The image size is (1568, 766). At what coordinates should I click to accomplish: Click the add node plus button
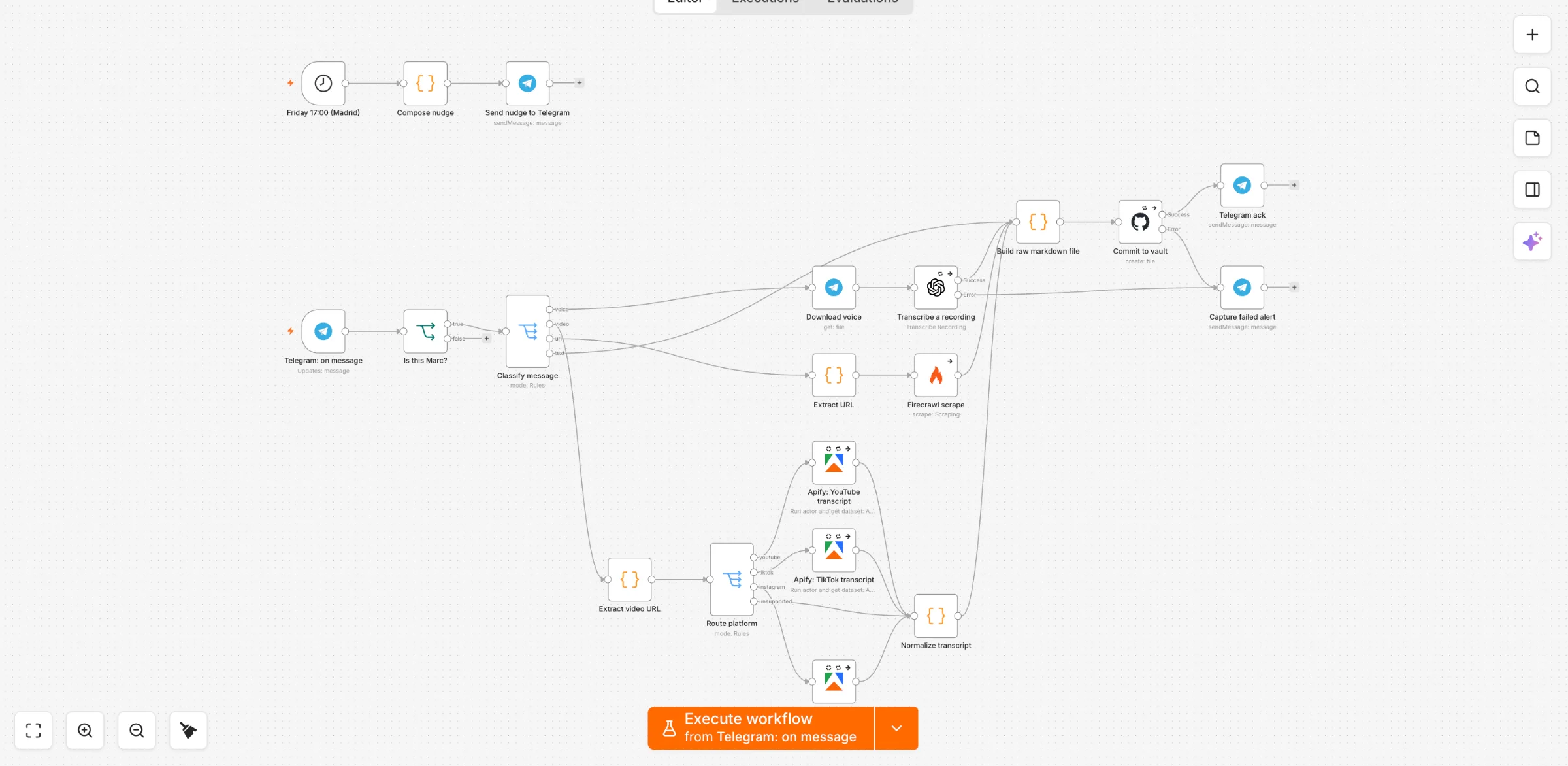(x=1532, y=35)
